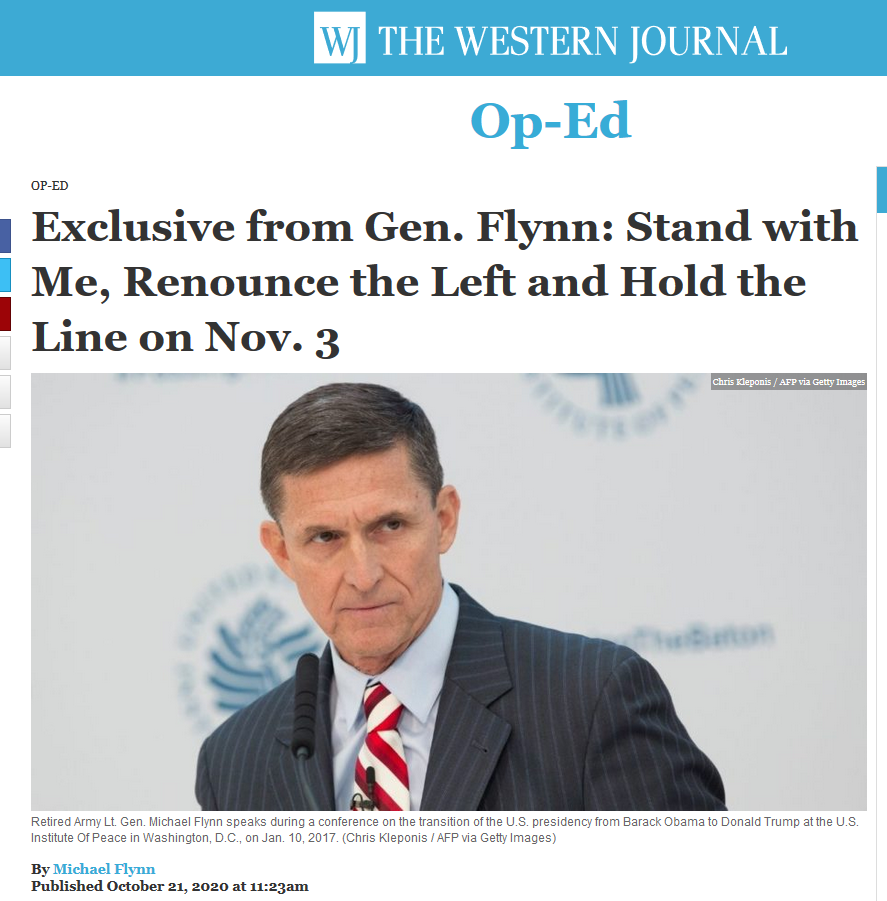Click the dark blue Facebook share button
This screenshot has width=887, height=901.
pyautogui.click(x=5, y=236)
